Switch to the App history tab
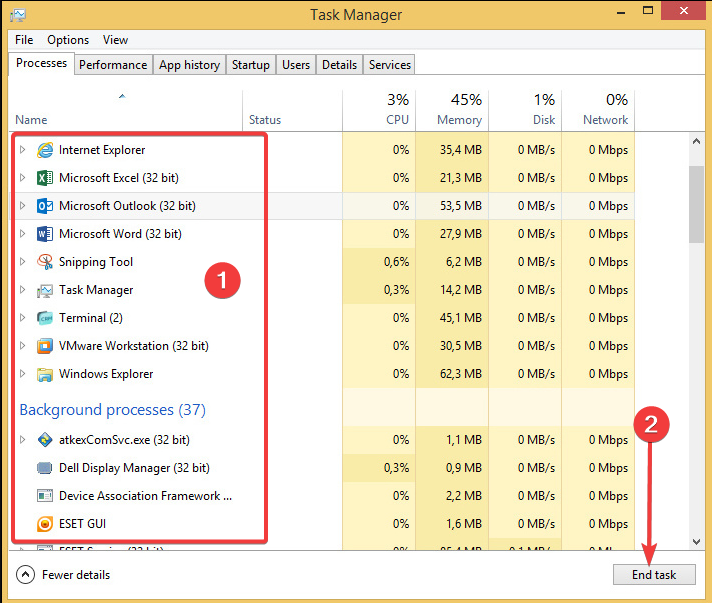Screen dimensions: 712x603 [x=189, y=64]
